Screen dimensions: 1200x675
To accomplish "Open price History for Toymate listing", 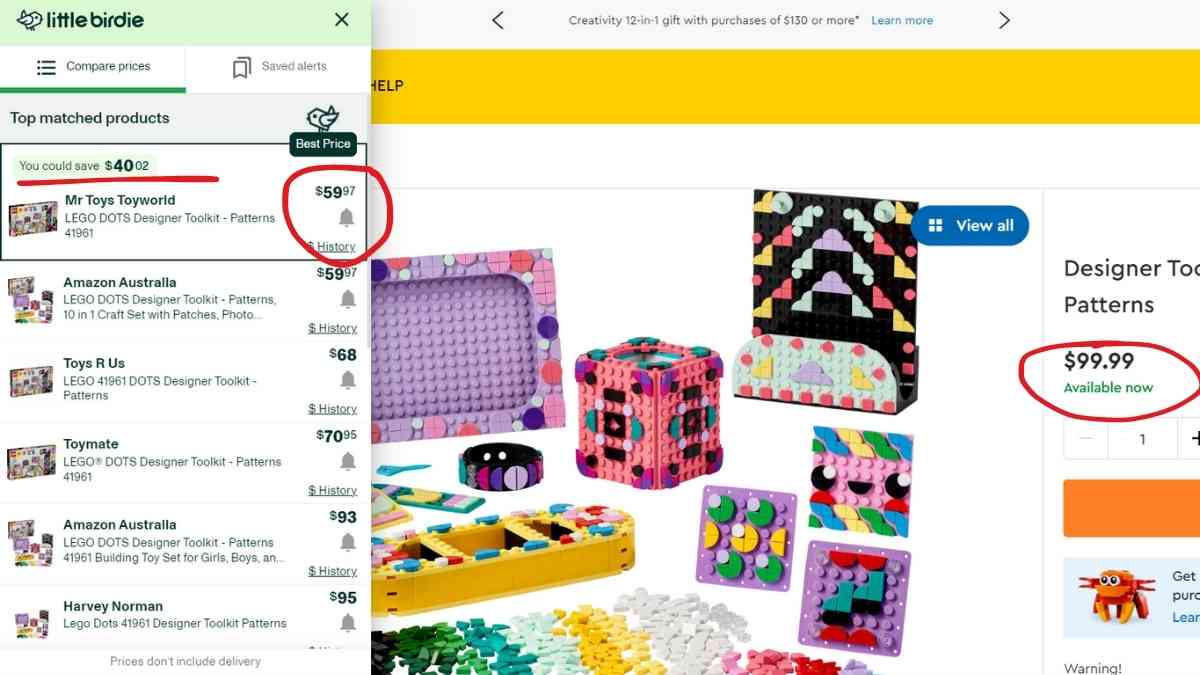I will 332,490.
